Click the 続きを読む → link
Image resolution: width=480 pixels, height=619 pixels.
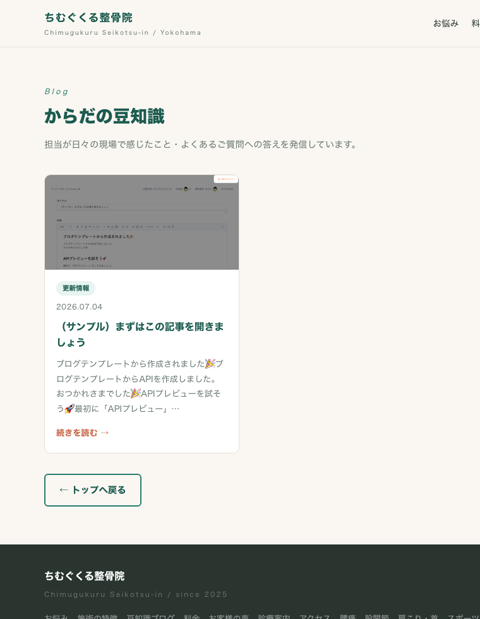82,433
